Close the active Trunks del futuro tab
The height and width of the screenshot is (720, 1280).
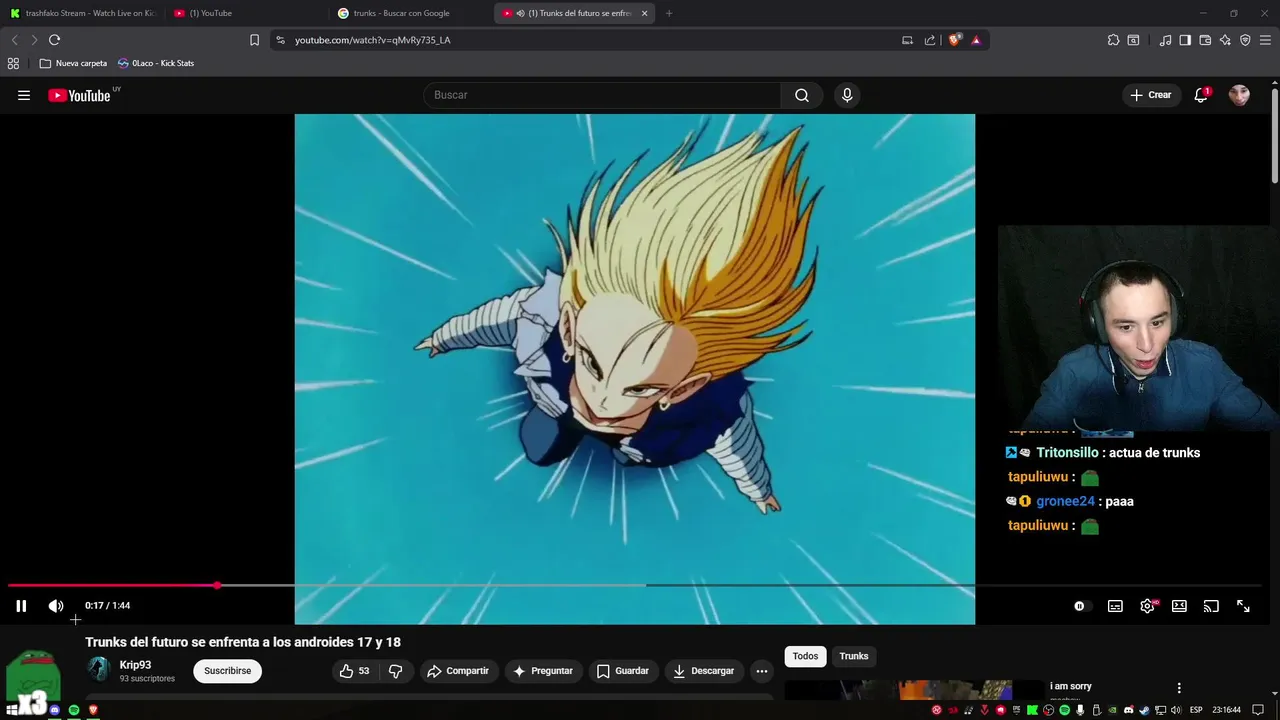(x=645, y=13)
